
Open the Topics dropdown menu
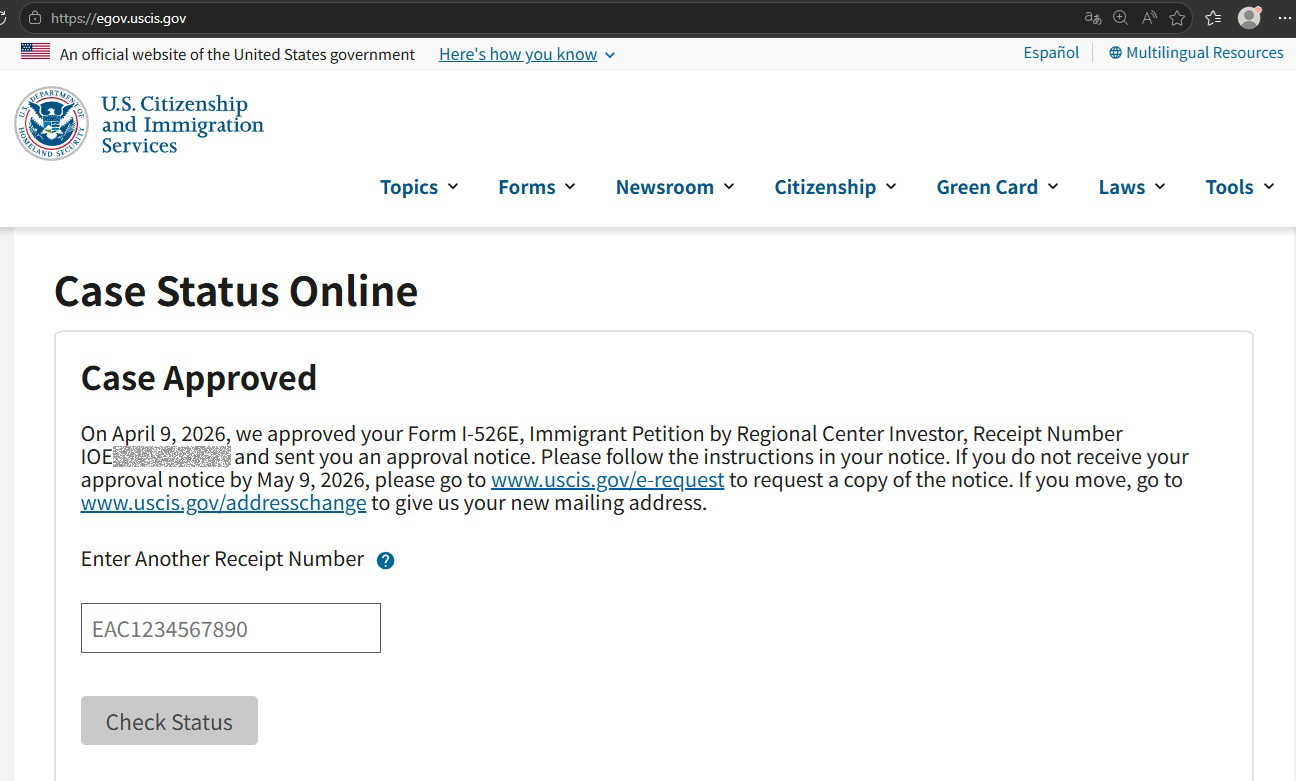(419, 187)
